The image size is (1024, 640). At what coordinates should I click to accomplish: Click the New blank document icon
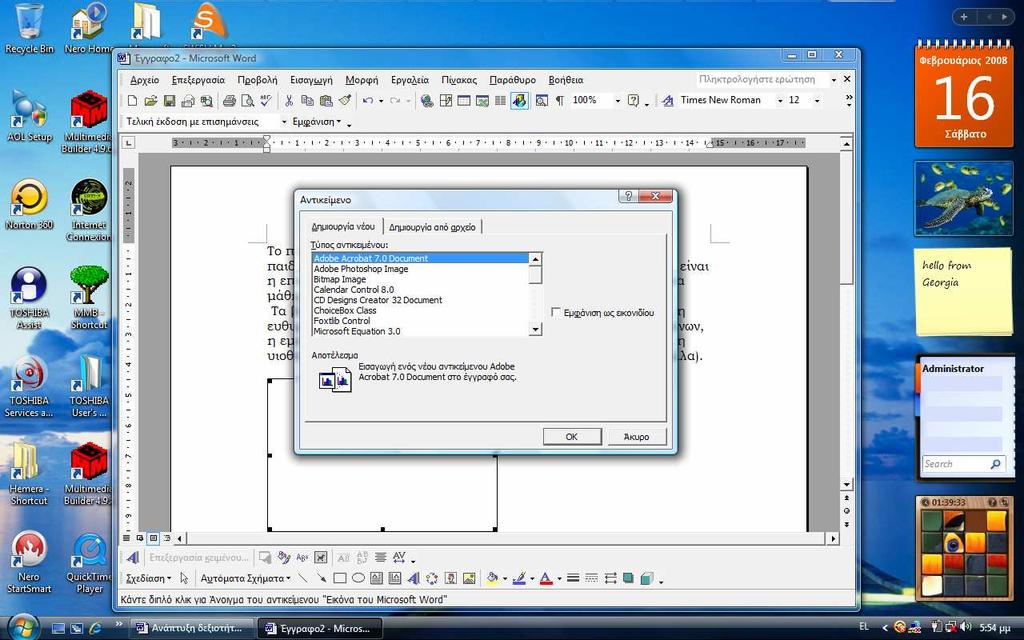tap(133, 101)
